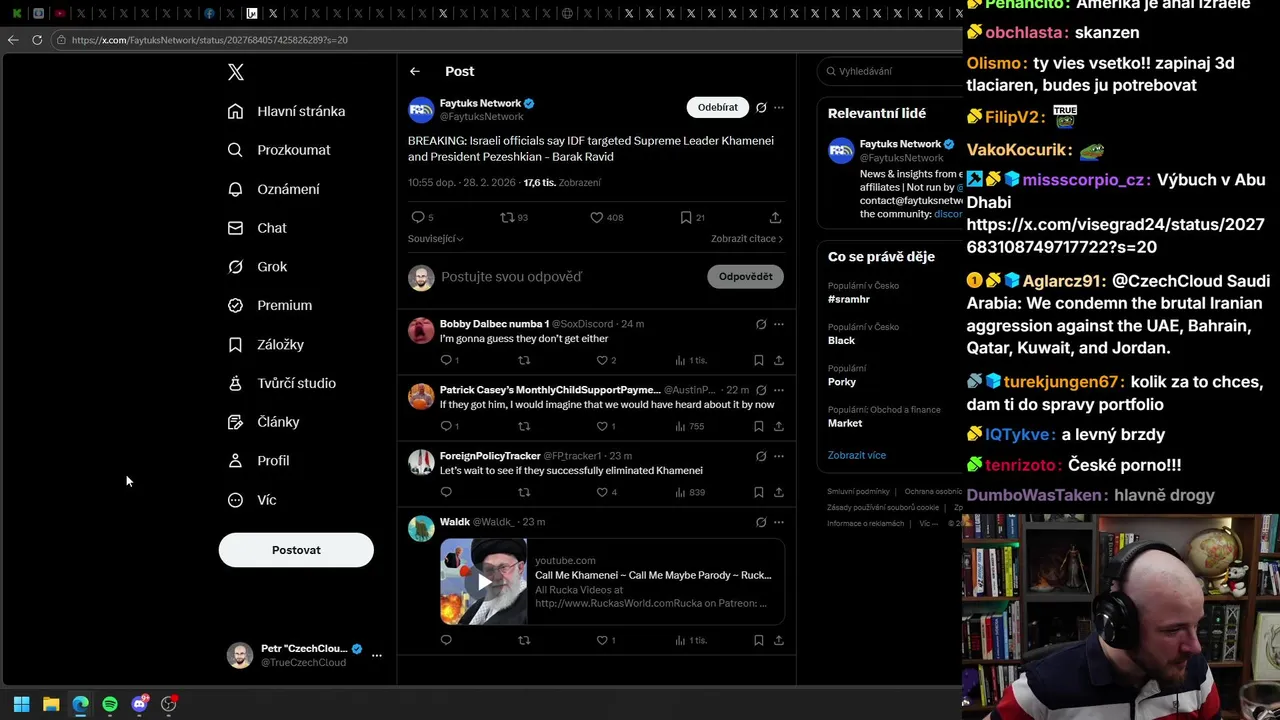Image resolution: width=1280 pixels, height=720 pixels.
Task: Bookmark the main Faytuks post
Action: pyautogui.click(x=686, y=217)
